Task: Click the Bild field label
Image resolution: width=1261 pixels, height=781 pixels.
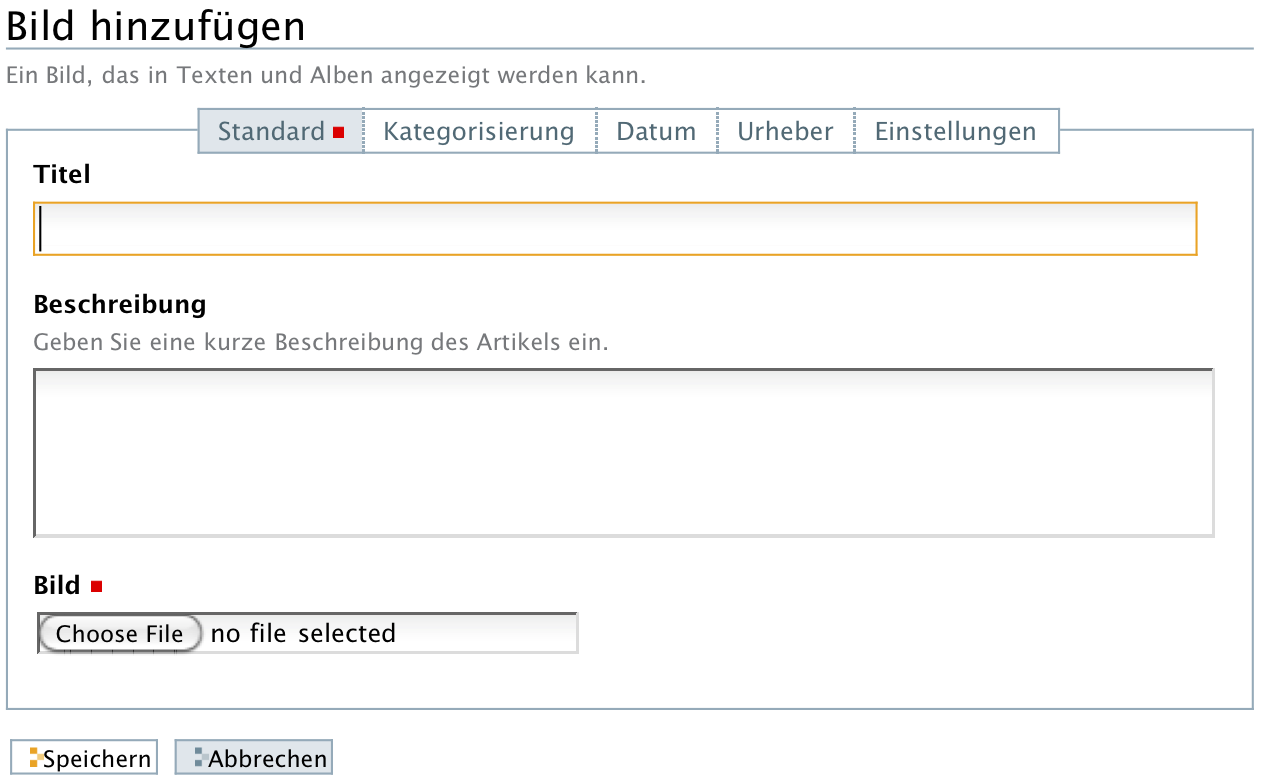Action: [x=57, y=585]
